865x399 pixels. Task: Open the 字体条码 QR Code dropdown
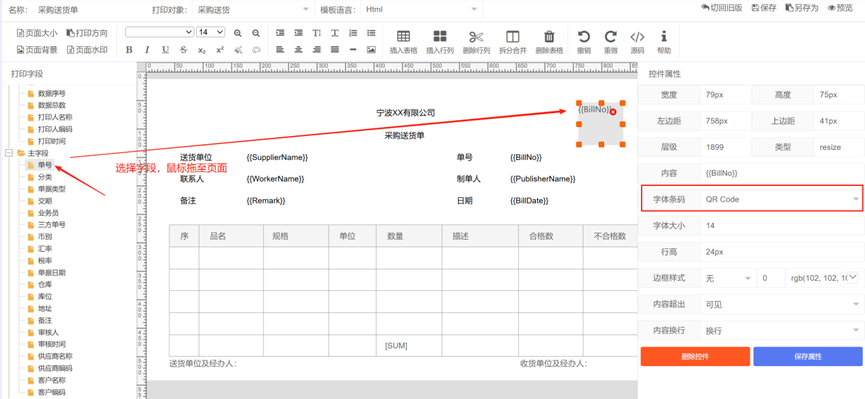click(x=781, y=199)
